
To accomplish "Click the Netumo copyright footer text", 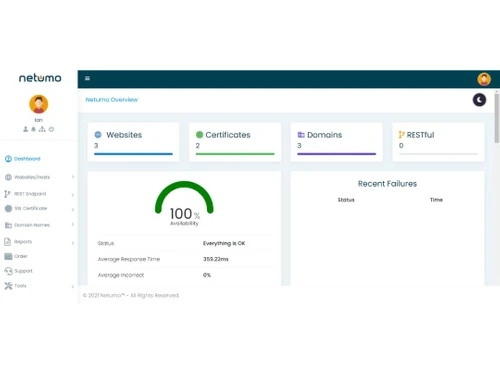I will 131,295.
